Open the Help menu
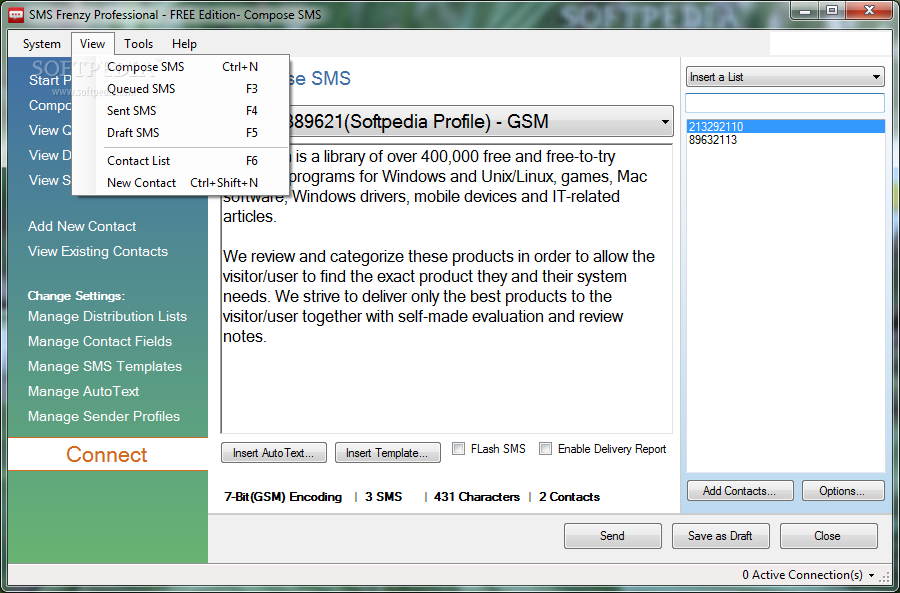Image resolution: width=900 pixels, height=593 pixels. pyautogui.click(x=184, y=44)
